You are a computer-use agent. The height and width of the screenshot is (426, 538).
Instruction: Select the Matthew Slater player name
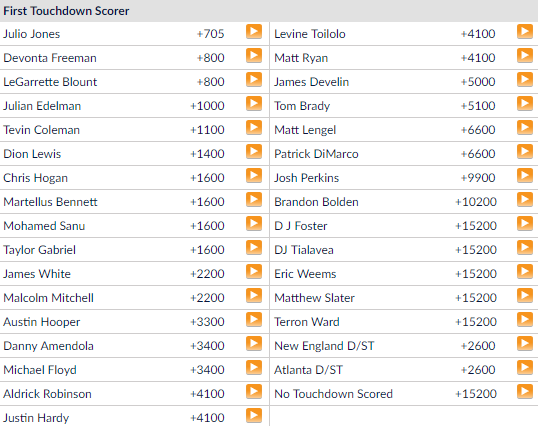pos(314,298)
